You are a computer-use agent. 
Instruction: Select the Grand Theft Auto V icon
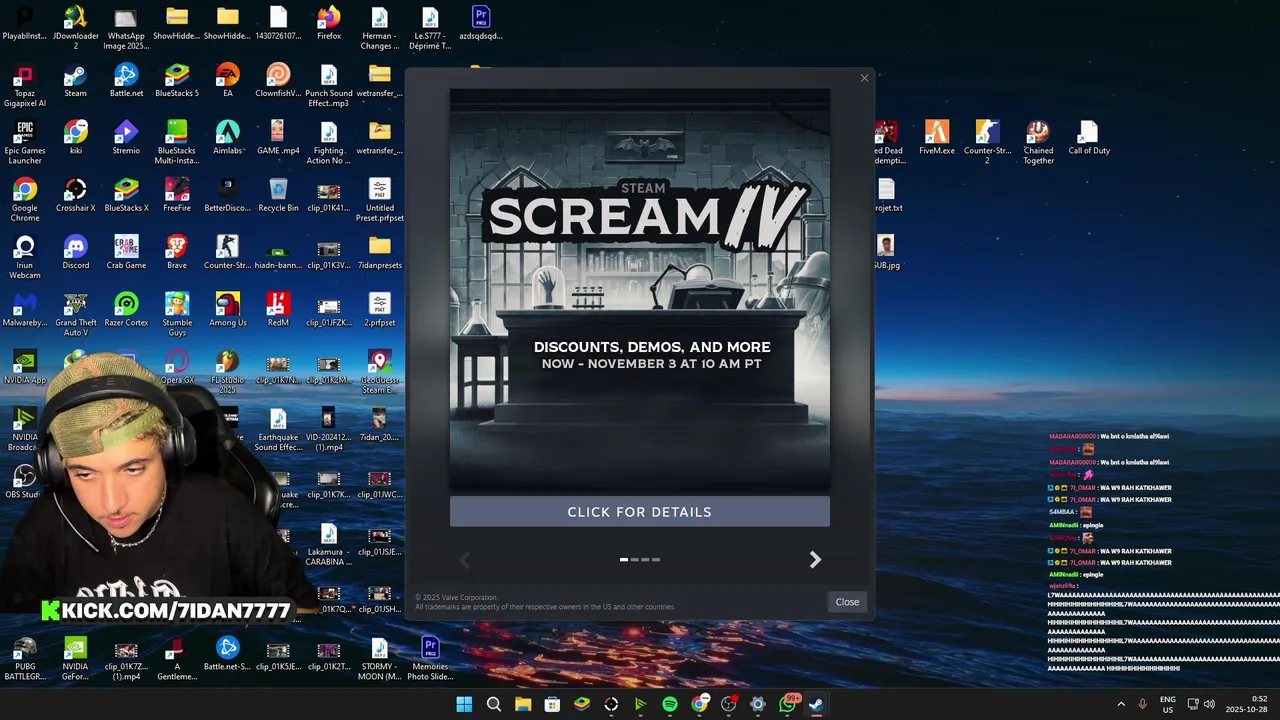(75, 314)
